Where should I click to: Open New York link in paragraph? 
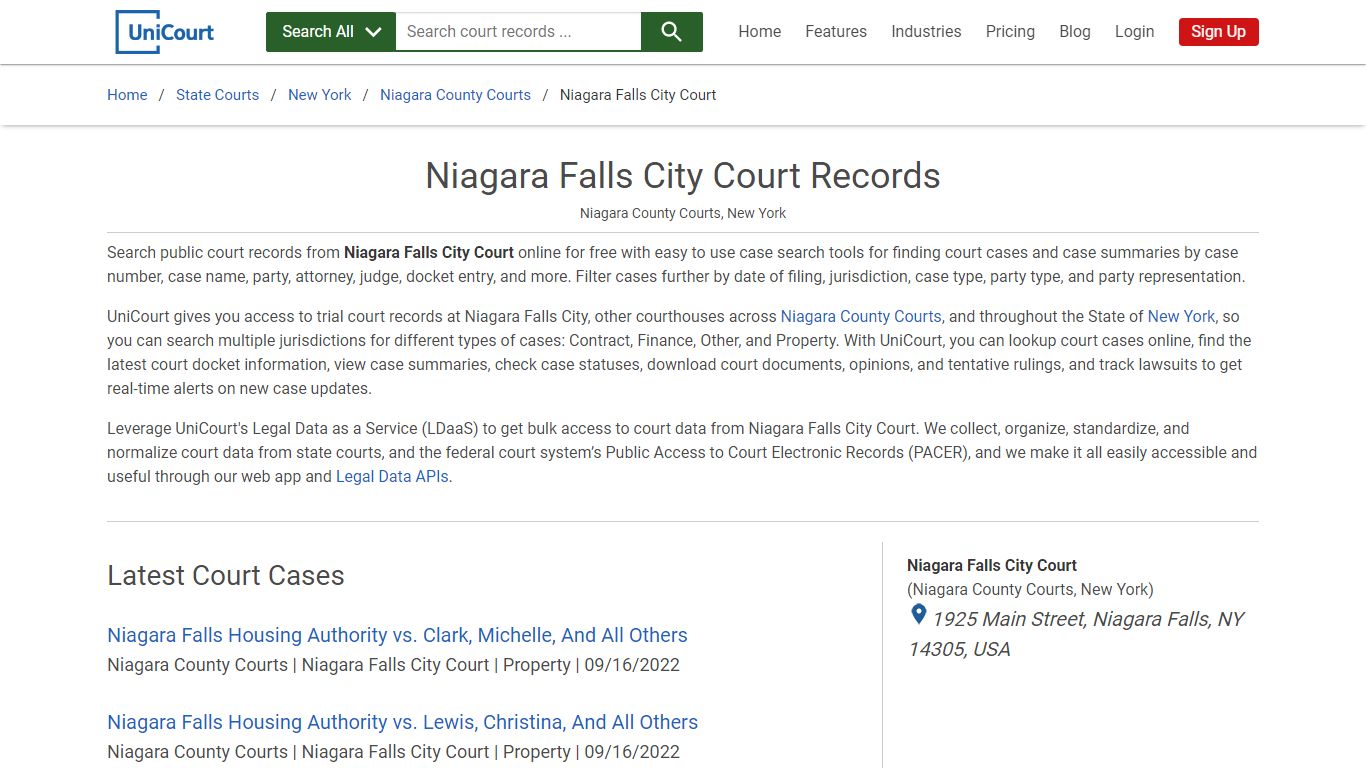[1181, 316]
